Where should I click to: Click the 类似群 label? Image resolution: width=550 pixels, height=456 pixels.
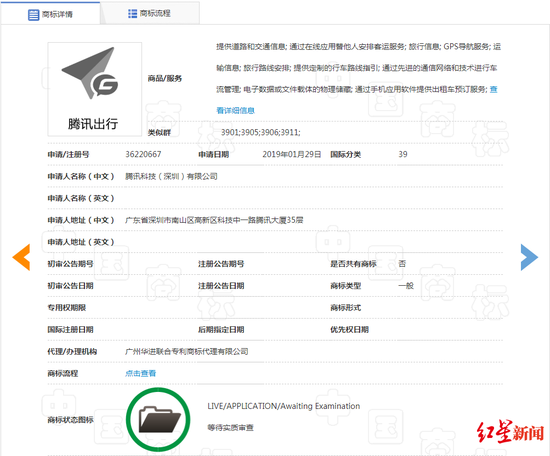159,133
